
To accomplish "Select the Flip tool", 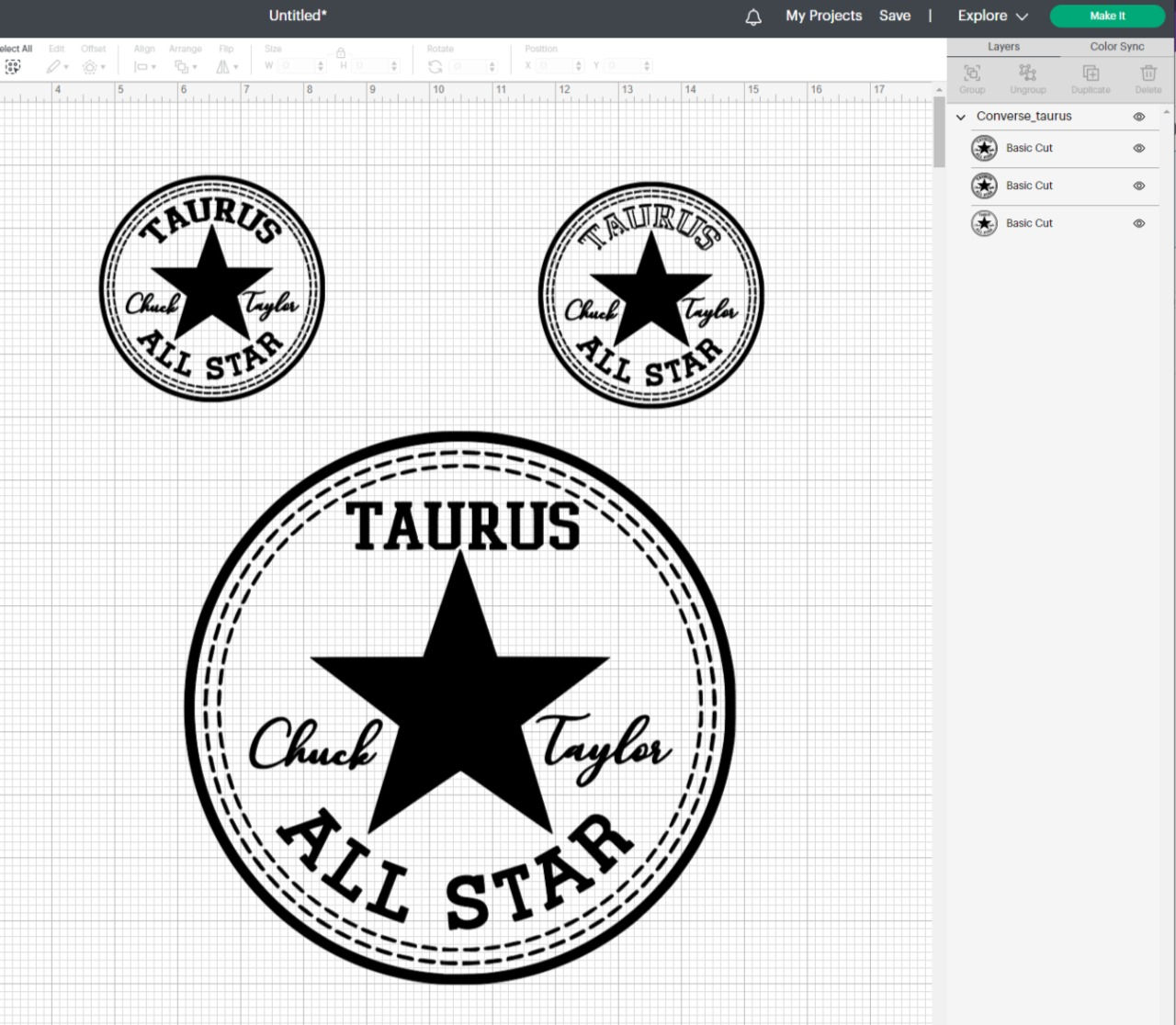I will pyautogui.click(x=223, y=66).
